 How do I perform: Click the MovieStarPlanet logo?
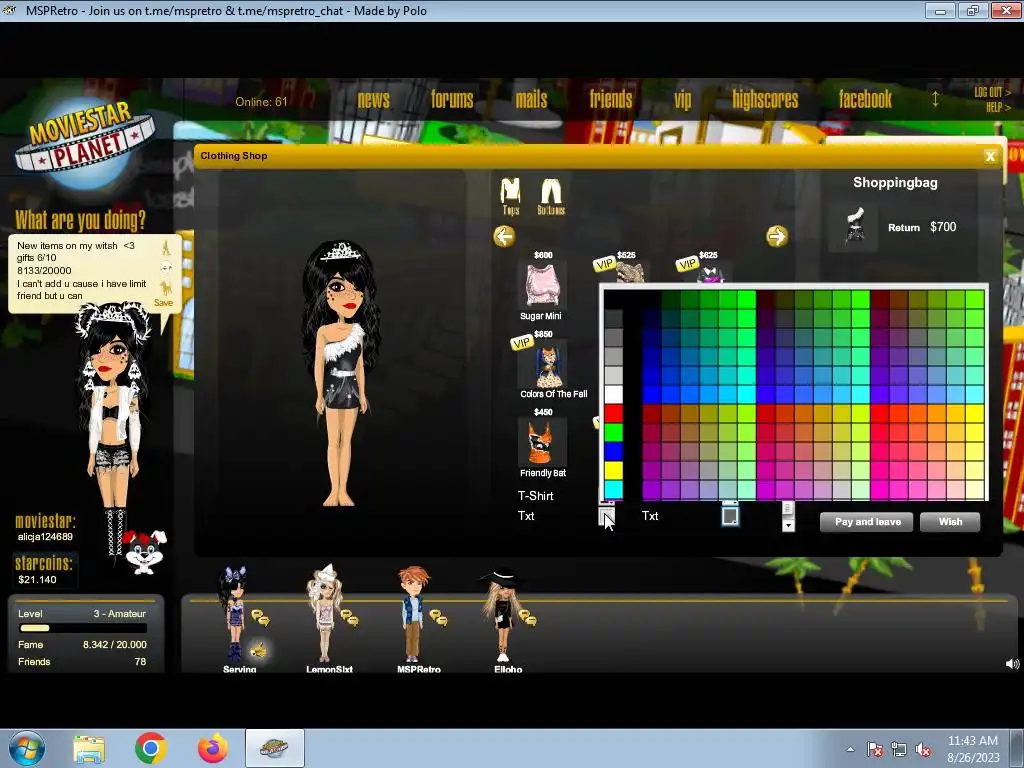[85, 142]
